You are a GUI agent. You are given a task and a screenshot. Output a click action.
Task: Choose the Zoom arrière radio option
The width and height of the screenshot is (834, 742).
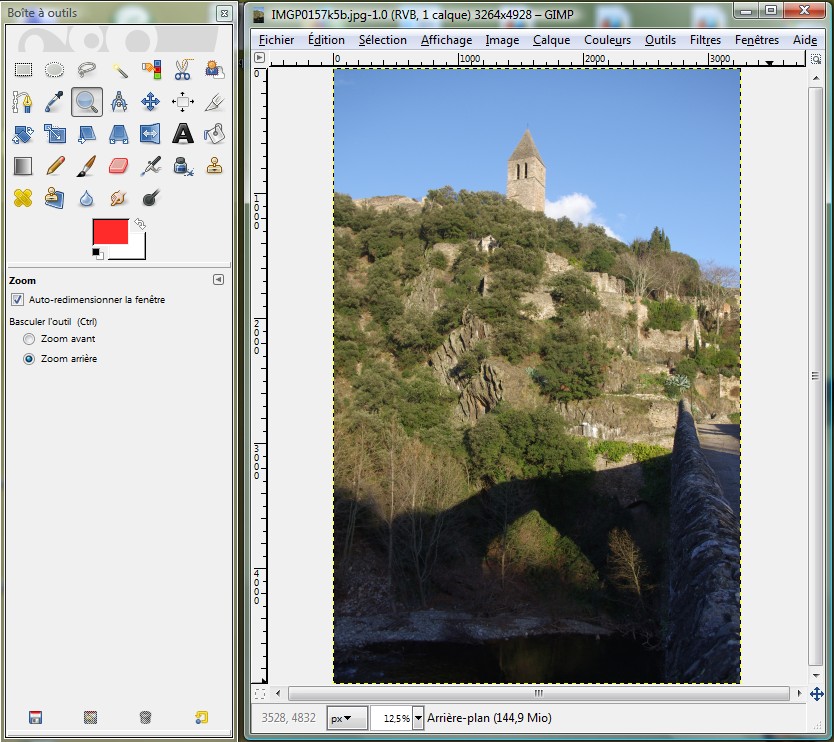coord(29,359)
